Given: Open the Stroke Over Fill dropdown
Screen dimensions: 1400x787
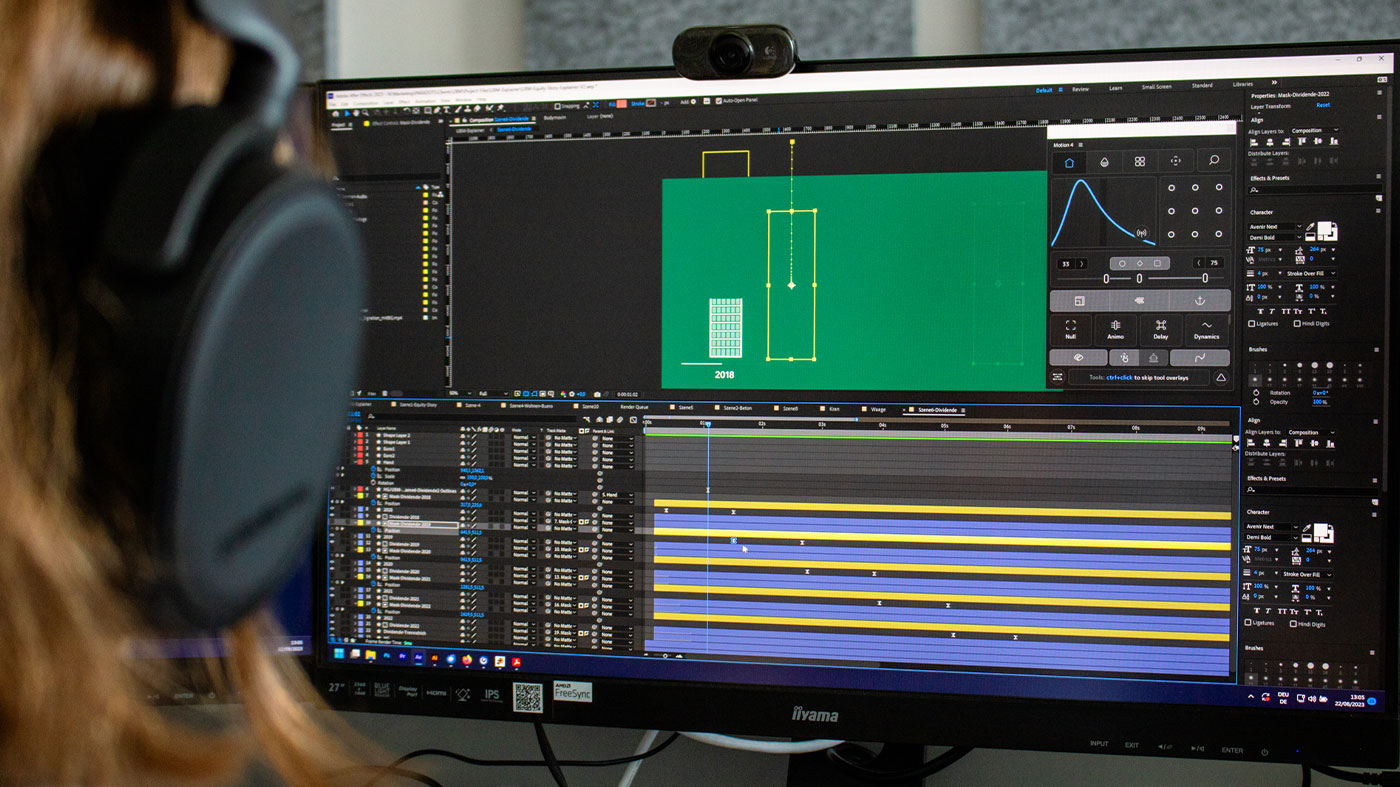Looking at the screenshot, I should (x=1310, y=273).
